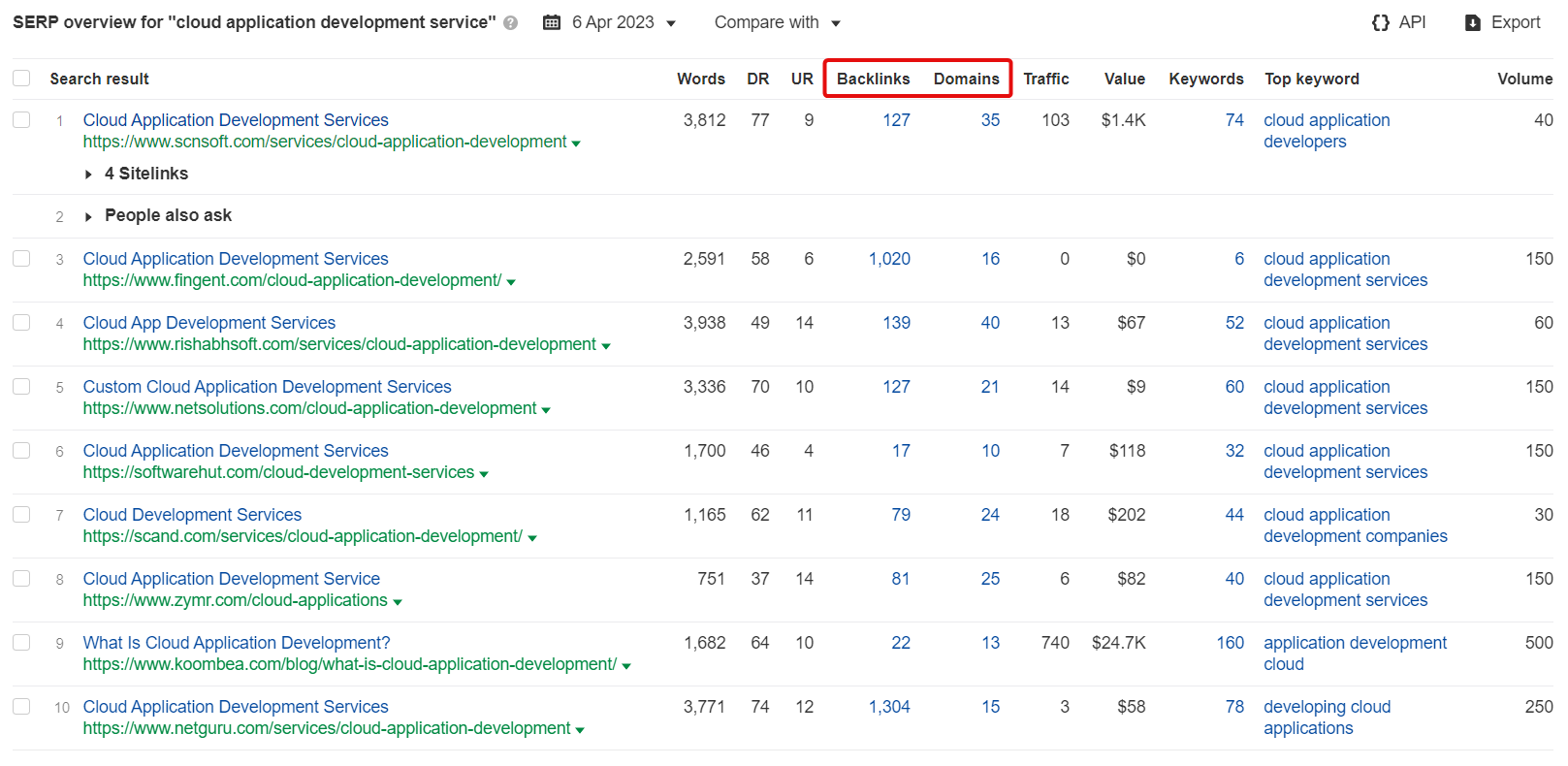Image resolution: width=1568 pixels, height=766 pixels.
Task: Click the Volume column header
Action: tap(1524, 79)
